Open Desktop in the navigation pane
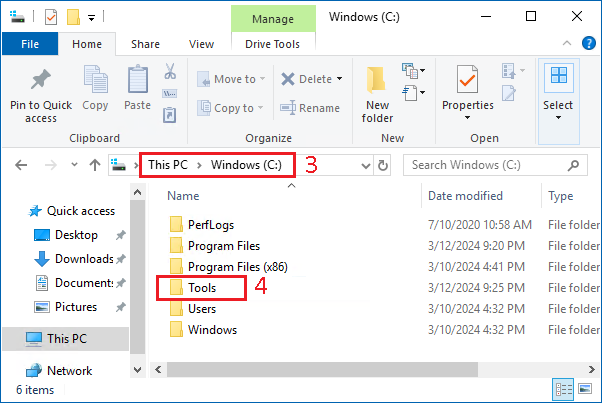Screen dimensions: 602x403 (66, 235)
